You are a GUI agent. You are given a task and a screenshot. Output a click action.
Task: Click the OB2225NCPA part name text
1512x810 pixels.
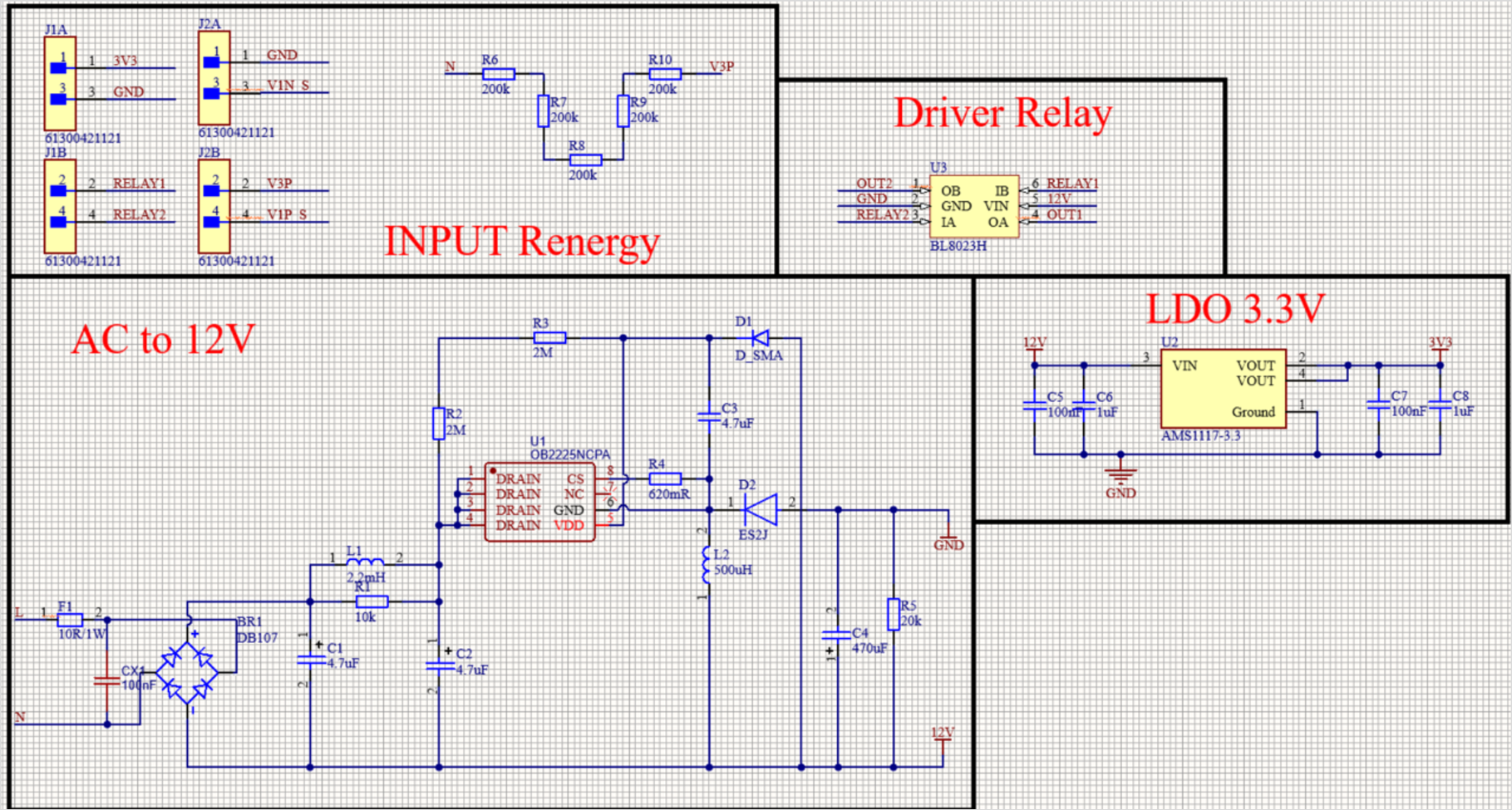click(570, 454)
